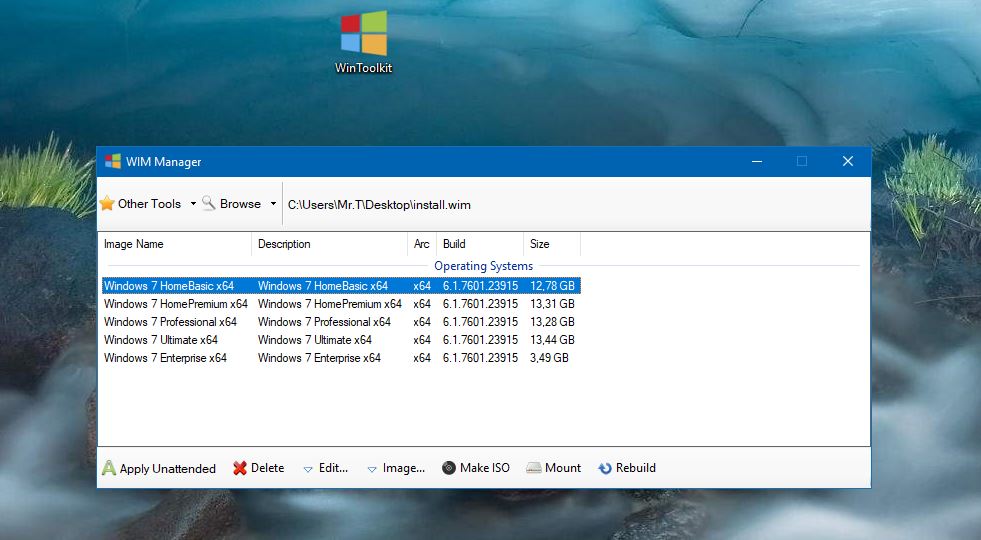Image resolution: width=981 pixels, height=540 pixels.
Task: Click the Professional x64 description cell
Action: [x=324, y=322]
